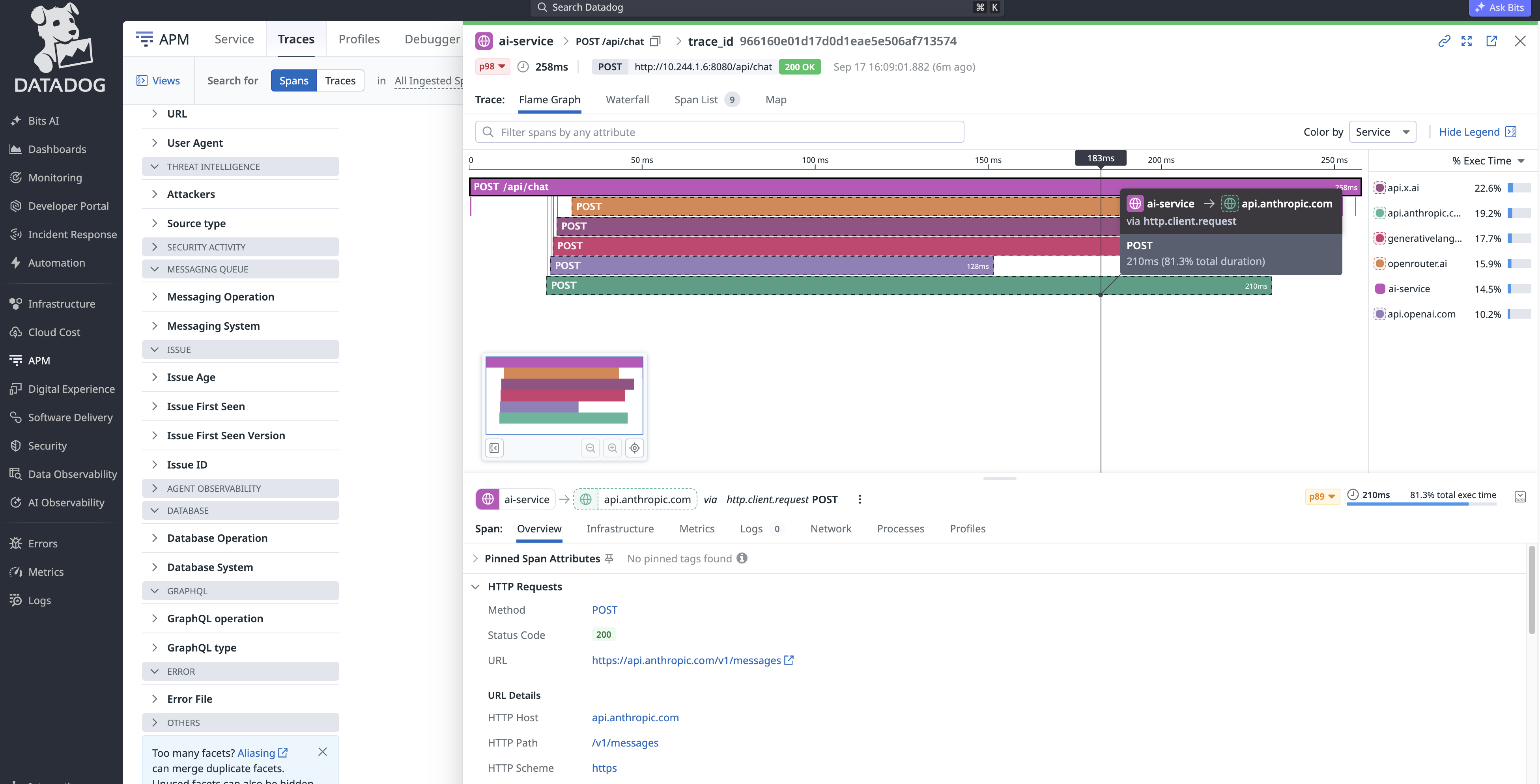Image resolution: width=1540 pixels, height=784 pixels.
Task: Open the Color by Service dropdown
Action: click(x=1382, y=132)
